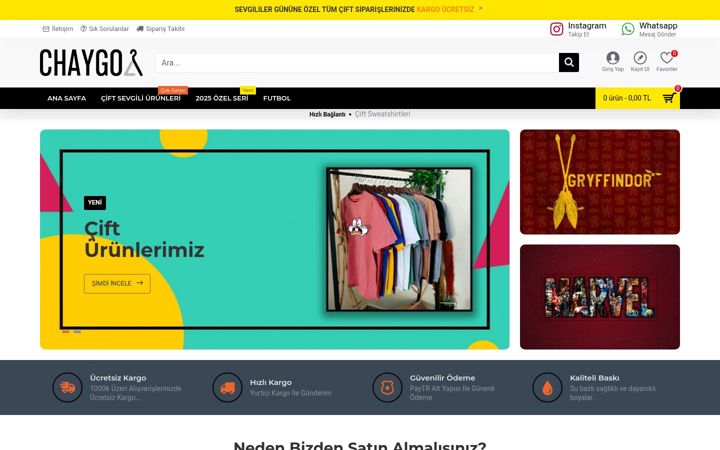Open ÇİFT SEVGİLİ ÜRÜNLERİ menu item
720x450 pixels.
point(141,98)
